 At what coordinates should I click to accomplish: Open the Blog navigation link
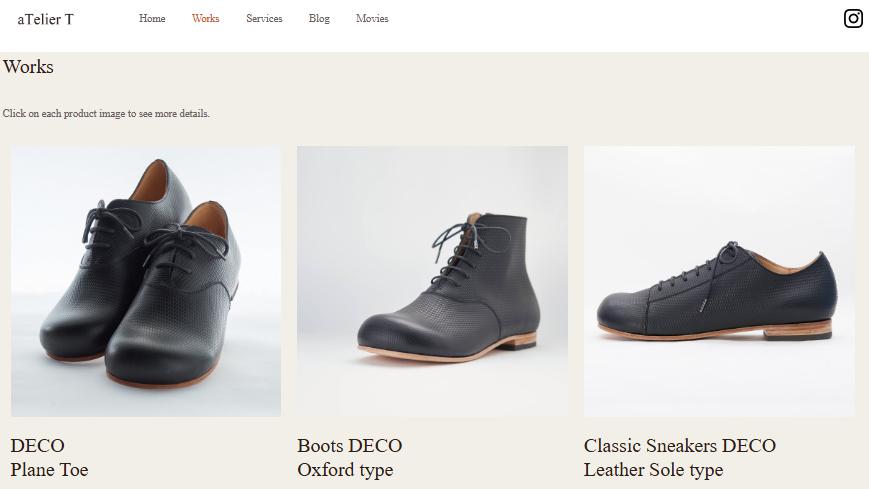[x=319, y=18]
